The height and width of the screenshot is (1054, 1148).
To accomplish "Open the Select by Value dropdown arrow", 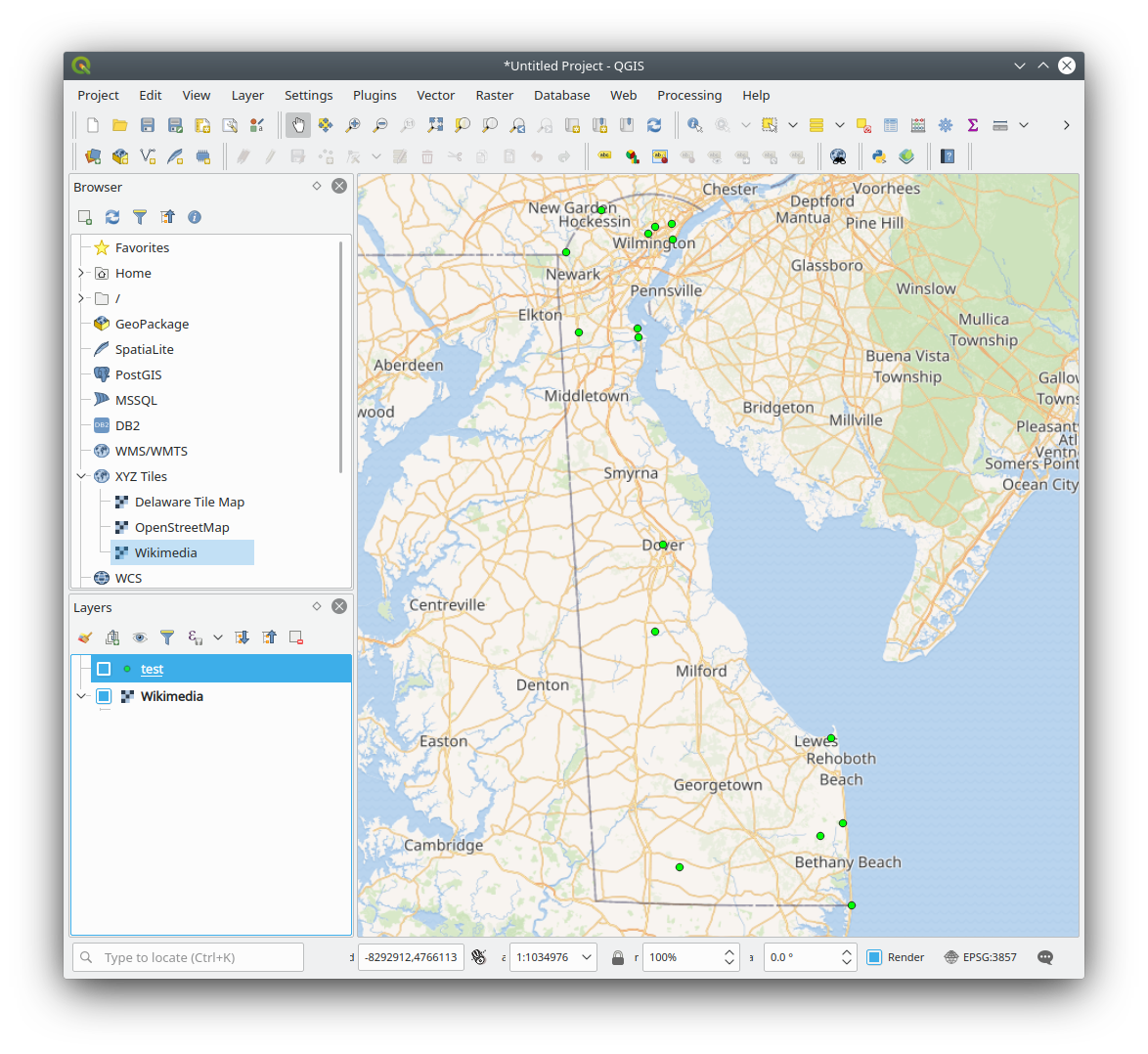I will (x=840, y=125).
